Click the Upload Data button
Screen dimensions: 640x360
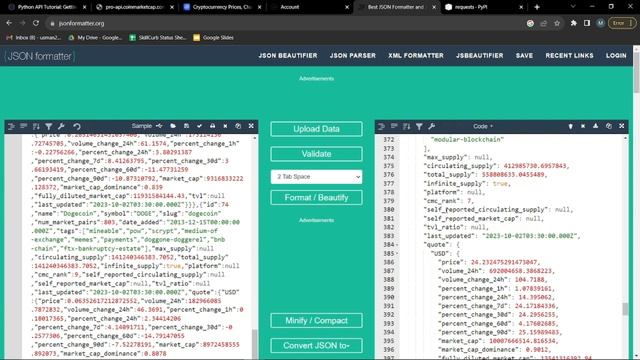(316, 129)
